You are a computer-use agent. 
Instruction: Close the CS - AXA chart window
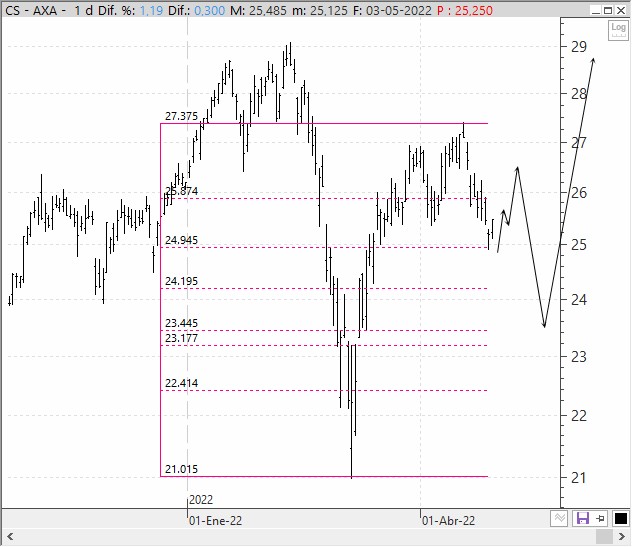[x=621, y=10]
